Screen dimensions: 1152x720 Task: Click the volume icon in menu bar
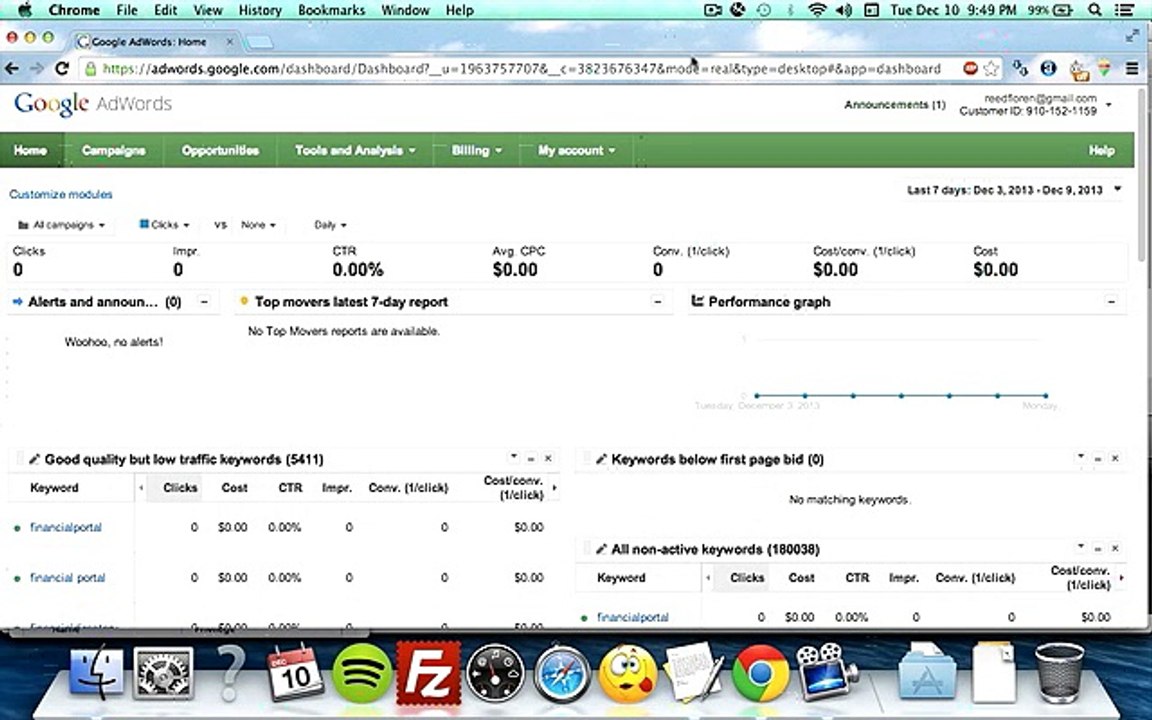click(843, 10)
